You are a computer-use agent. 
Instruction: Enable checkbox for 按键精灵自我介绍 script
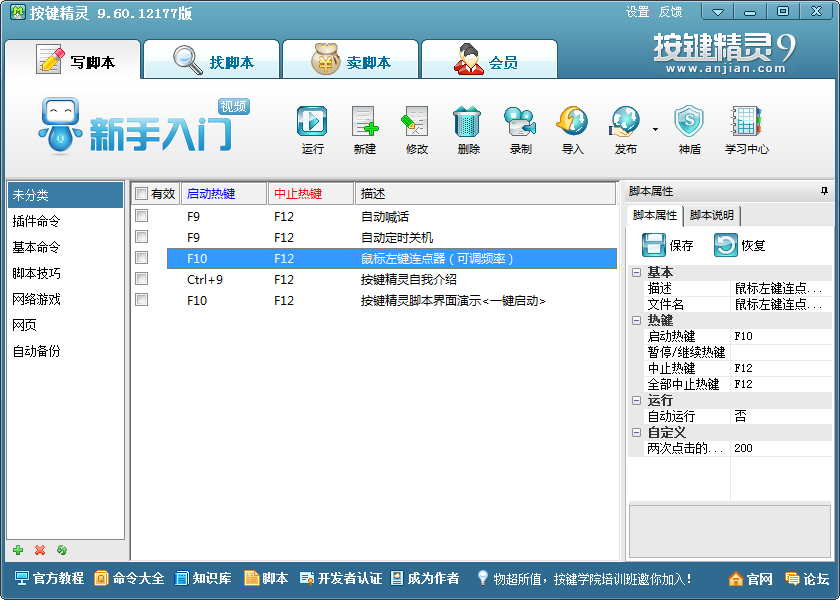pyautogui.click(x=141, y=279)
